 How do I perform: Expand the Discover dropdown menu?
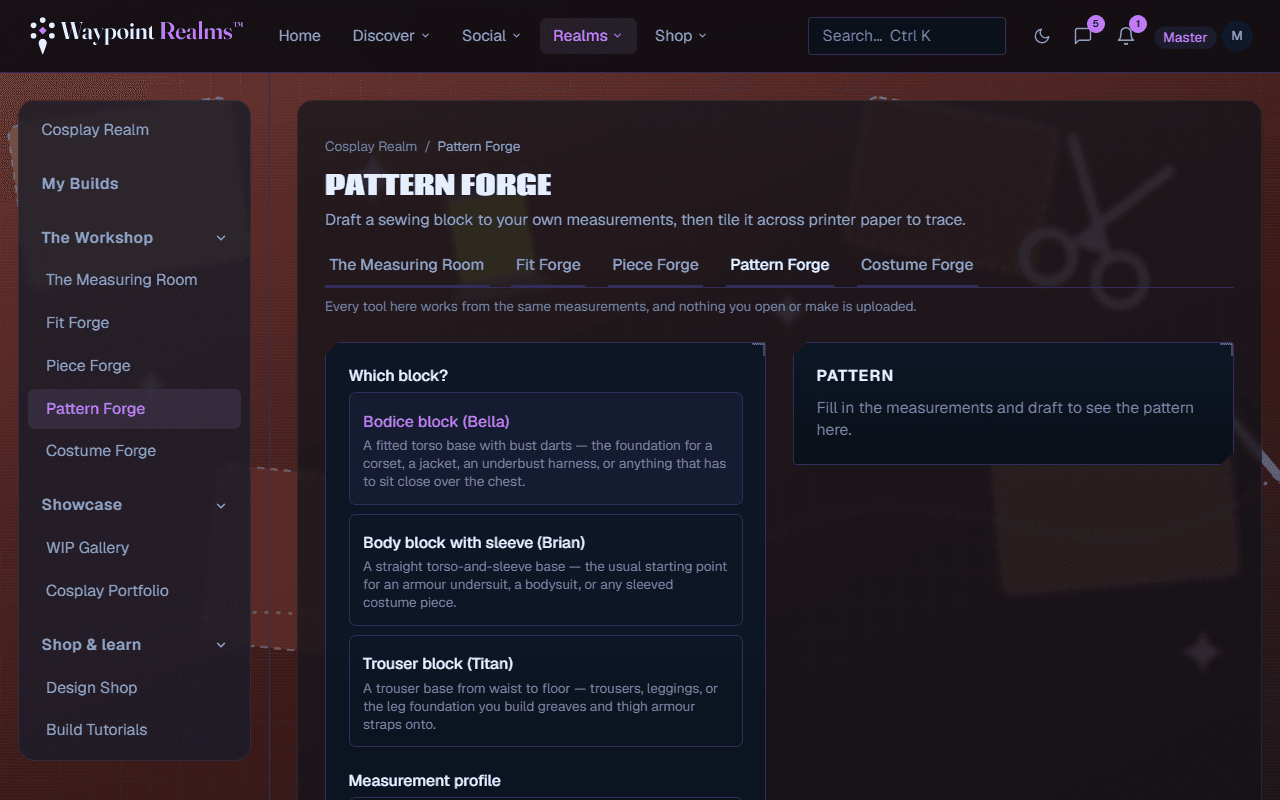click(391, 36)
